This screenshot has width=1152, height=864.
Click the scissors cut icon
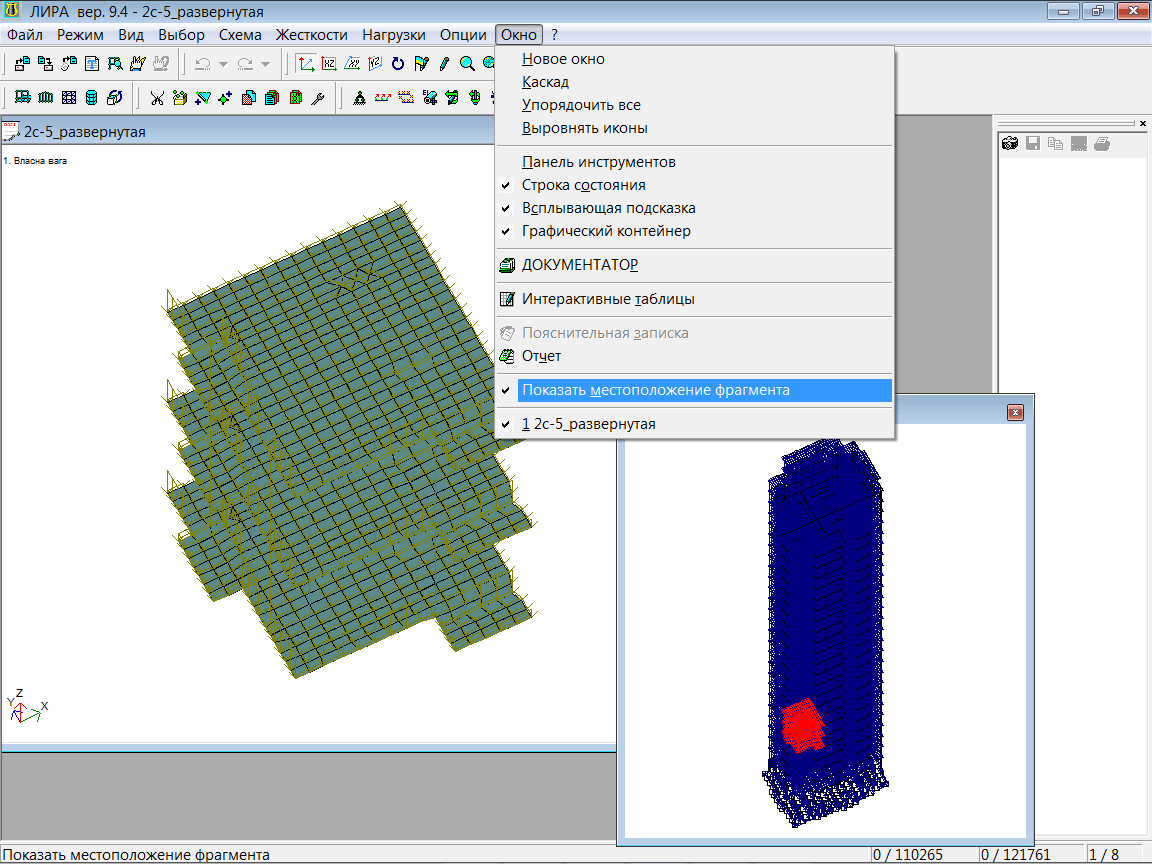[x=157, y=98]
